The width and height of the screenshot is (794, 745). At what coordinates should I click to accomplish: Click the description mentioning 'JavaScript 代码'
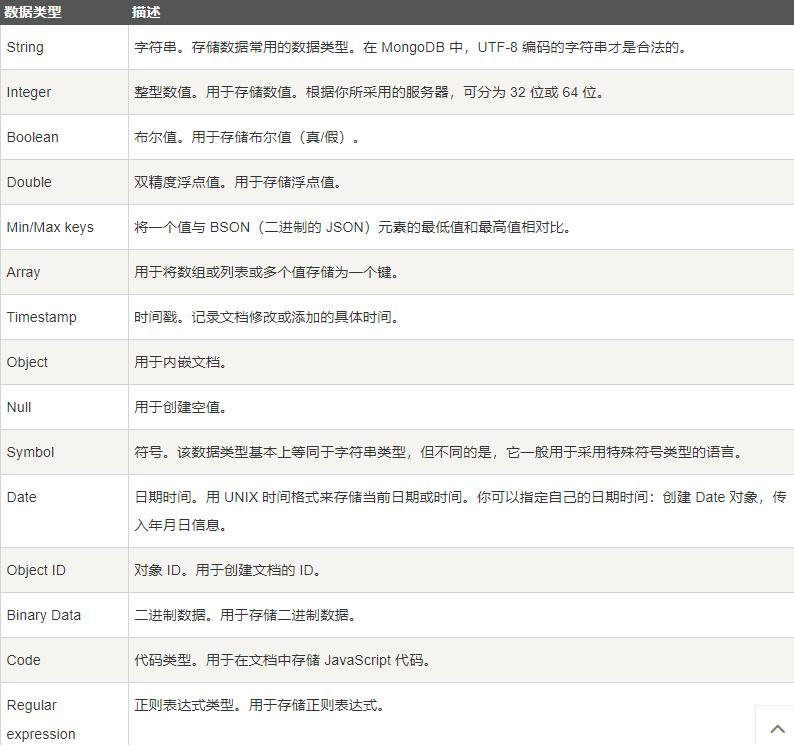coord(283,660)
